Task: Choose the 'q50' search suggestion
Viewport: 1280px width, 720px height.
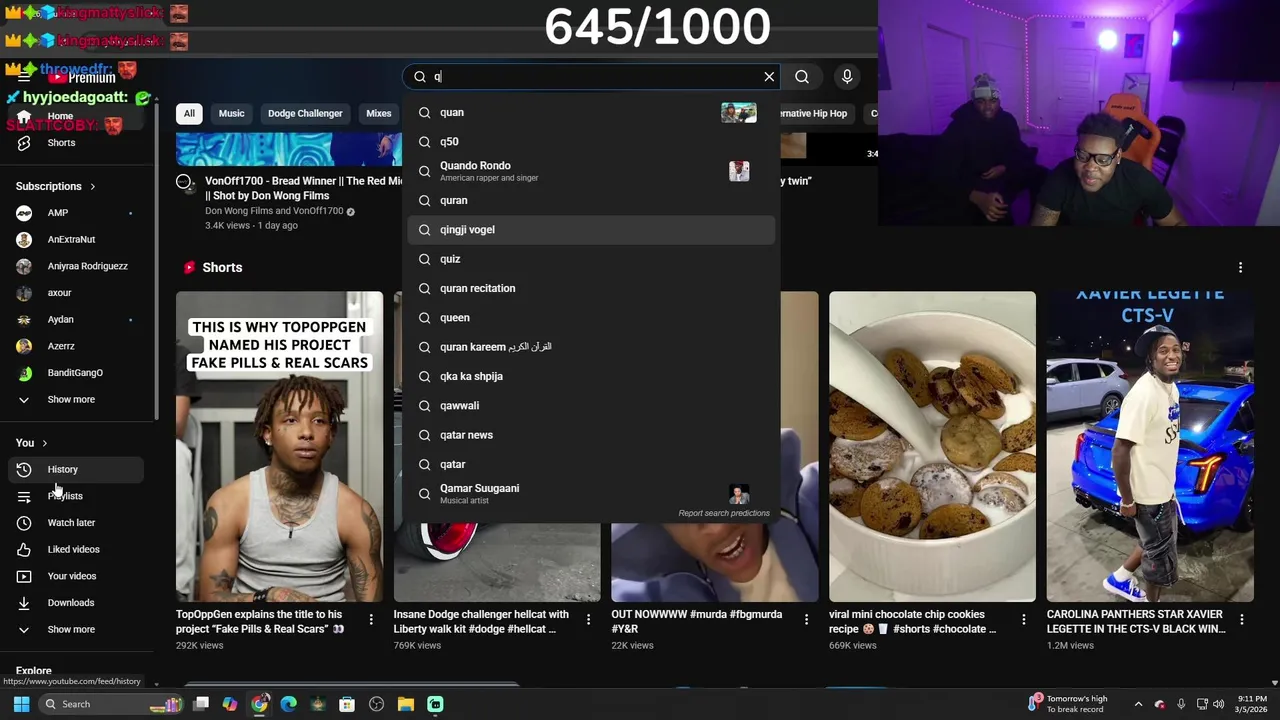Action: click(591, 142)
